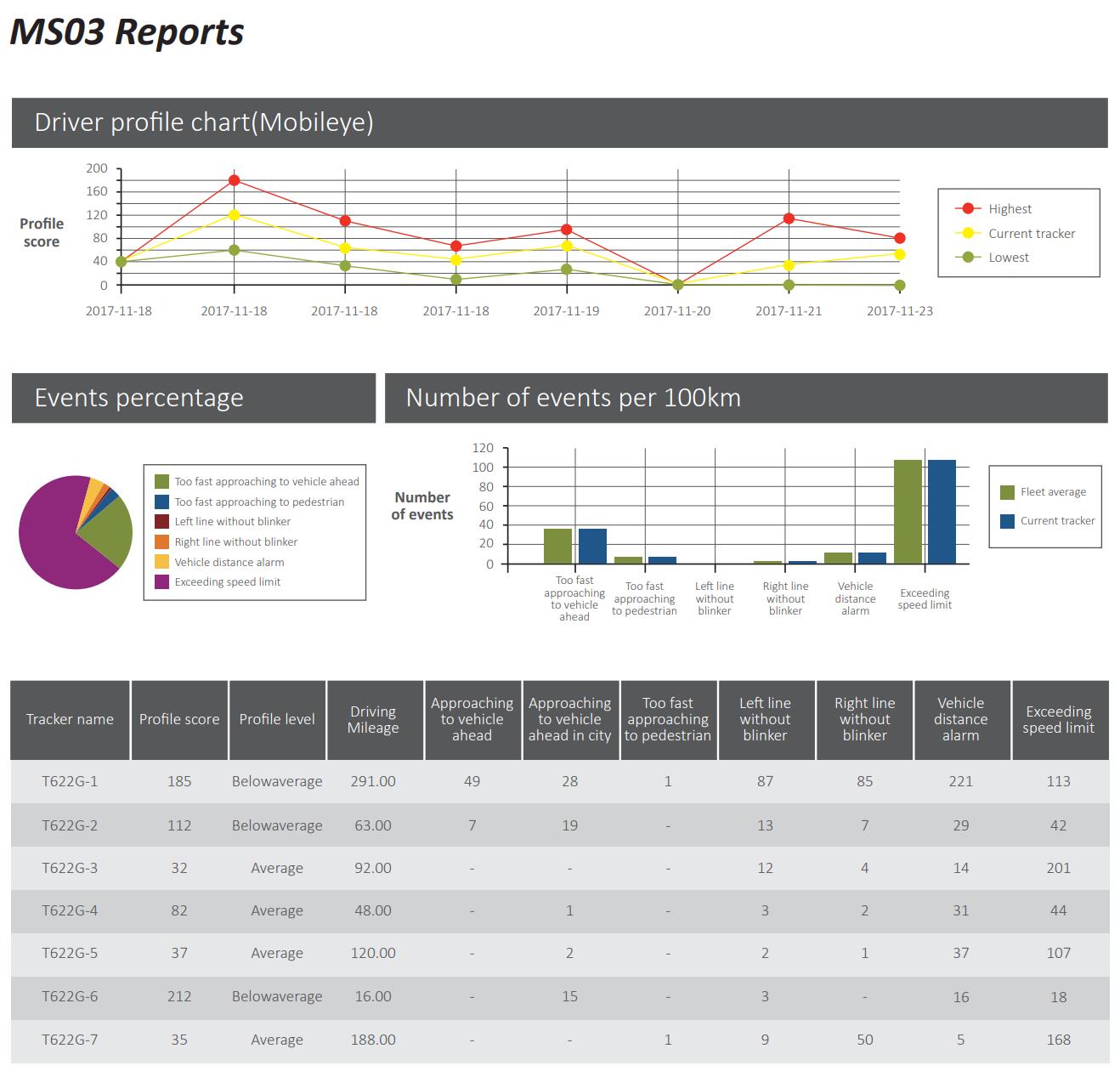The image size is (1120, 1077).
Task: Click the Exceeding speed limit purple swatch
Action: (x=161, y=582)
